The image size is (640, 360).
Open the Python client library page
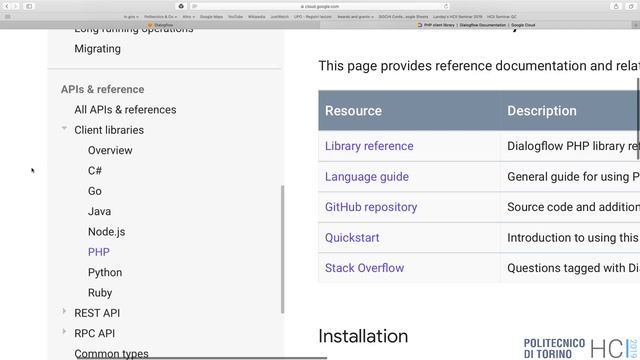point(105,272)
